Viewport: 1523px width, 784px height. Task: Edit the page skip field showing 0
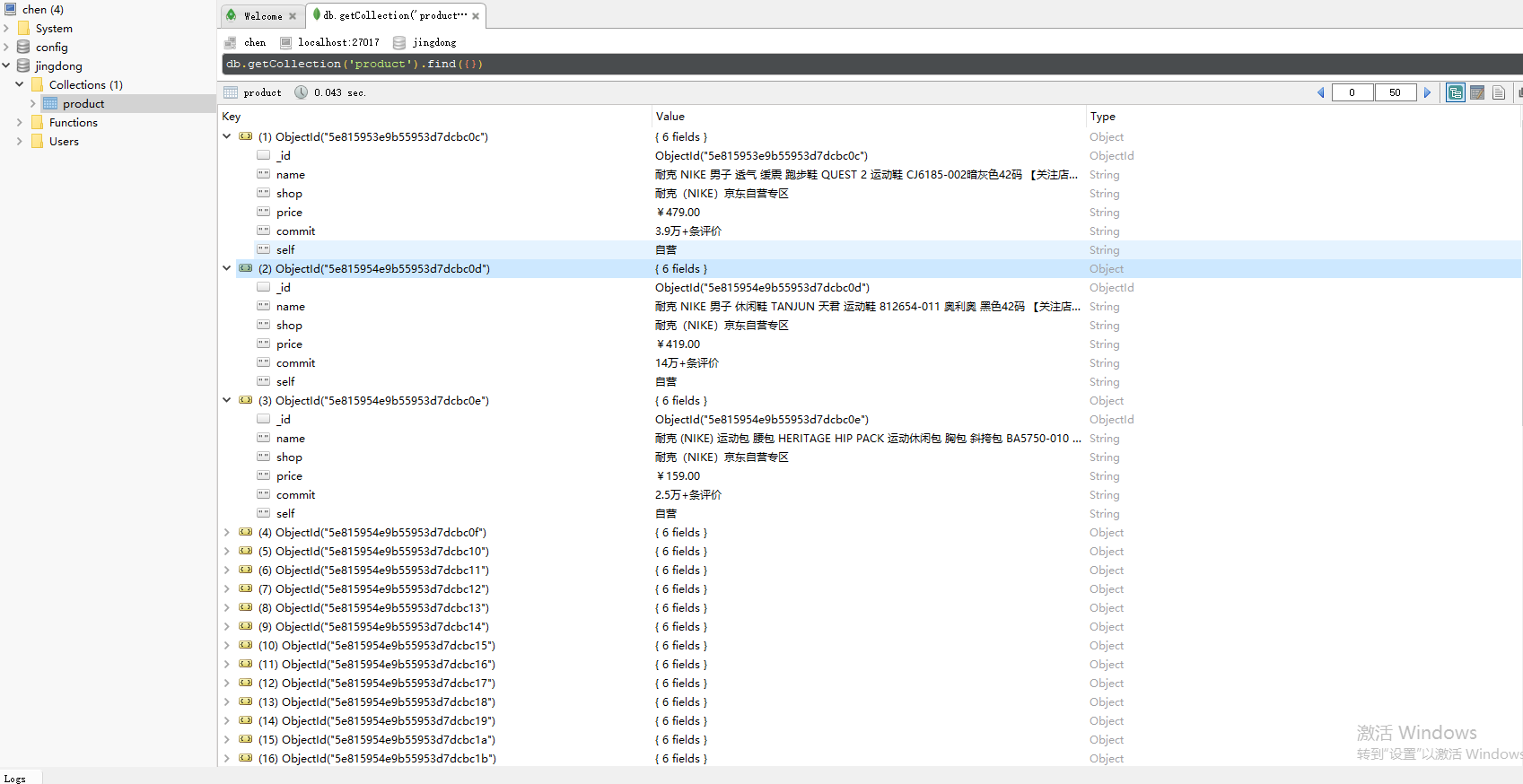tap(1352, 92)
